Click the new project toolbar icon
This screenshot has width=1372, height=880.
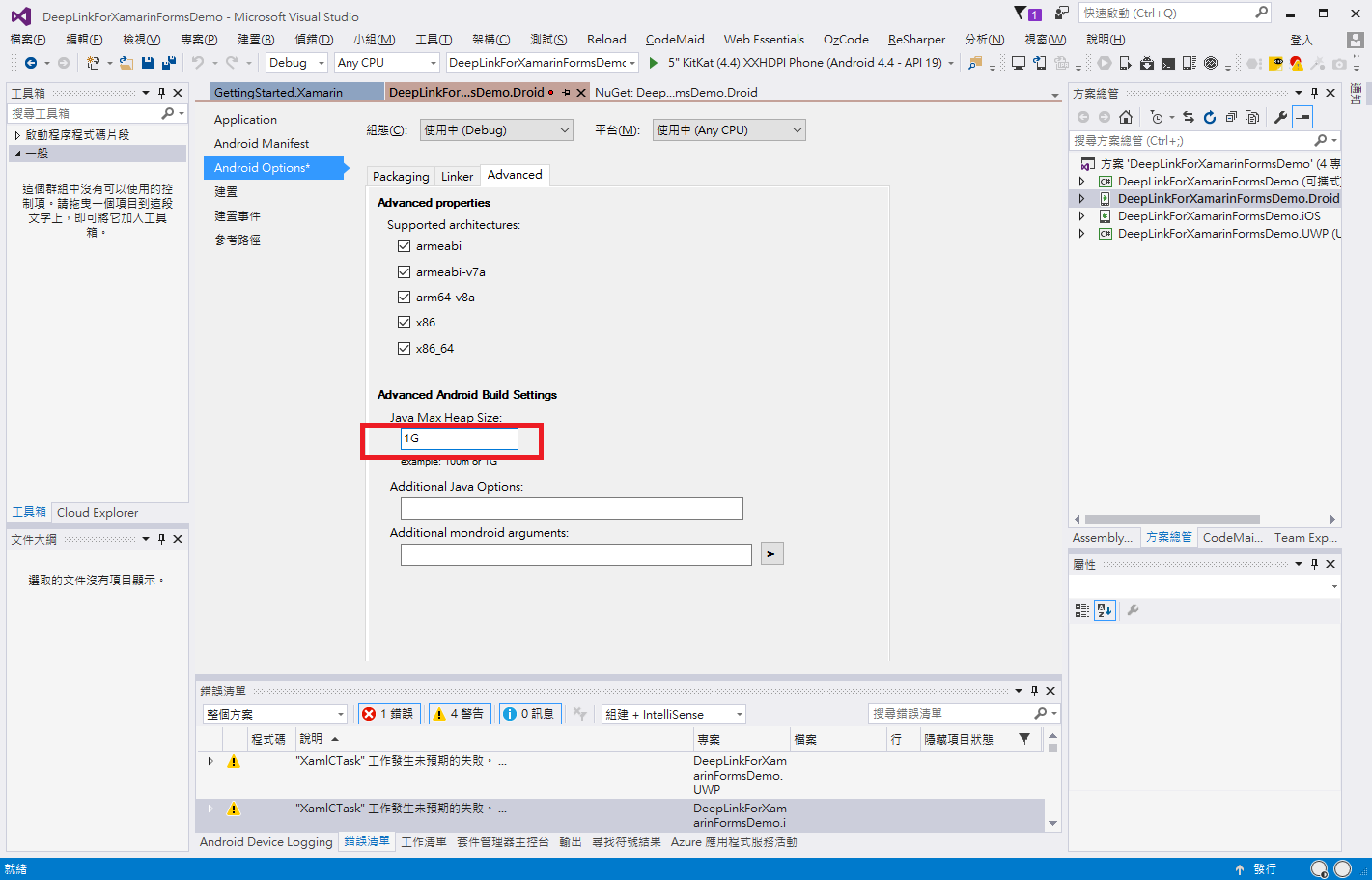[94, 63]
